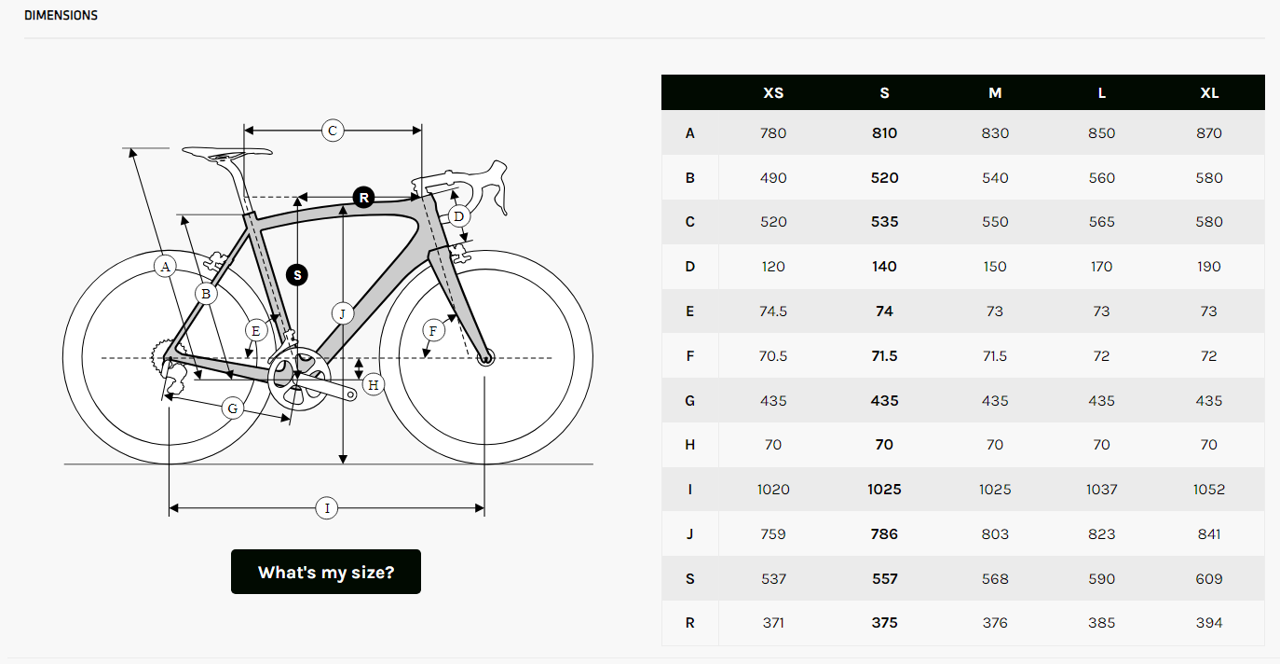The image size is (1280, 664).
Task: Click the circled G label below the chainstay
Action: point(232,408)
